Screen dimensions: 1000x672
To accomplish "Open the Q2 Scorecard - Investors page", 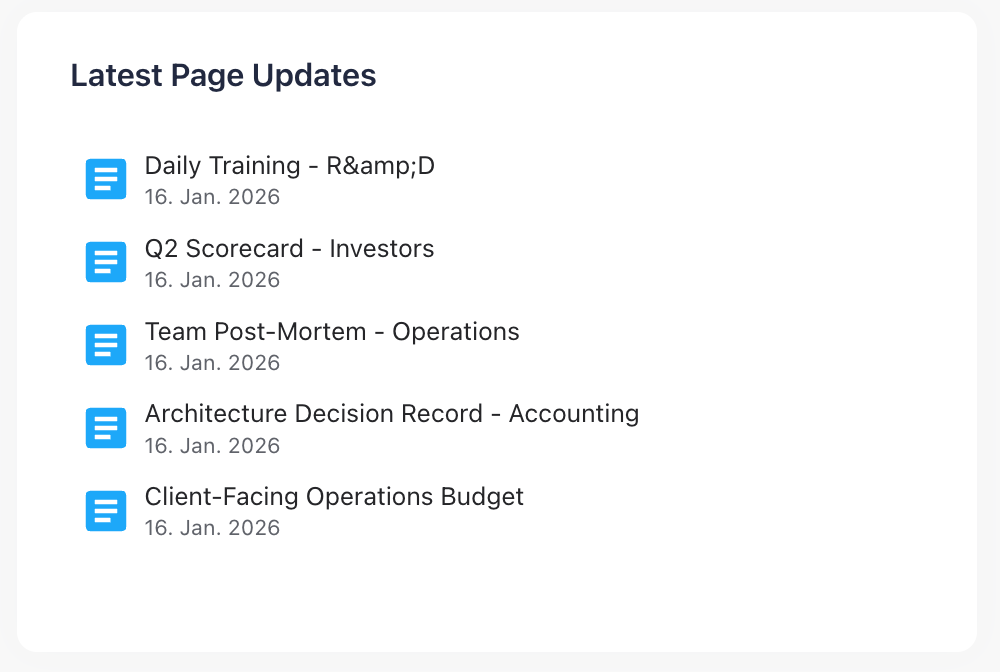I will [x=290, y=249].
